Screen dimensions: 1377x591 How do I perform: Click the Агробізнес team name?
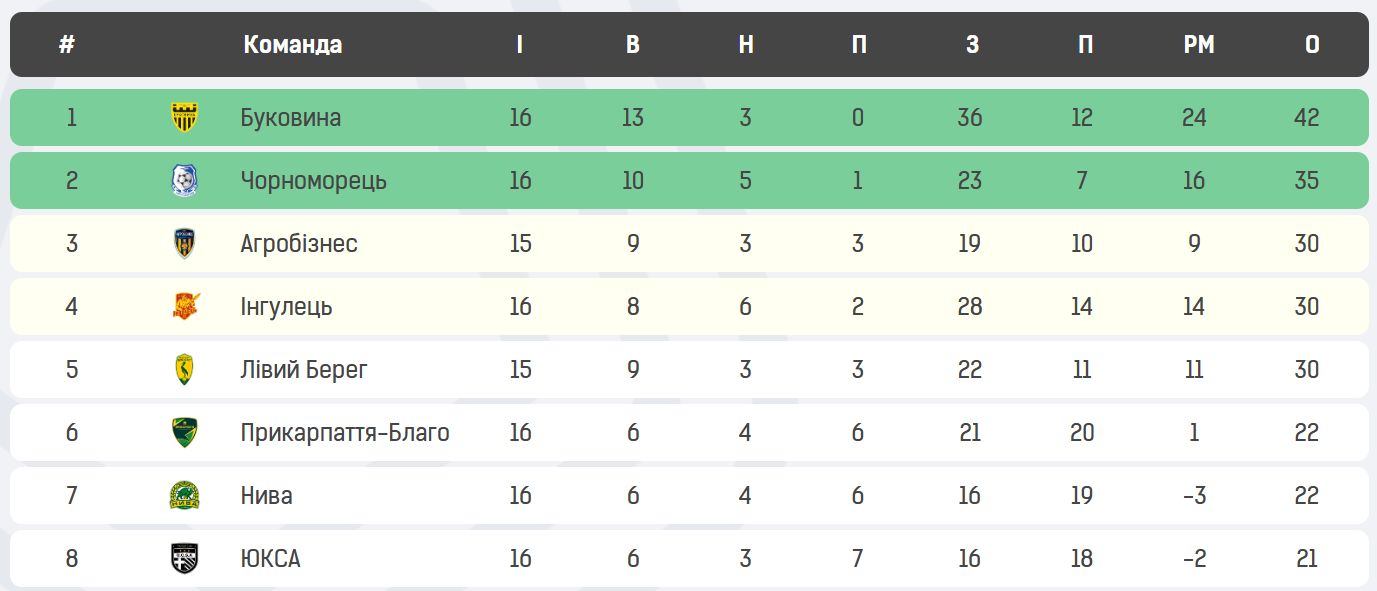(298, 244)
